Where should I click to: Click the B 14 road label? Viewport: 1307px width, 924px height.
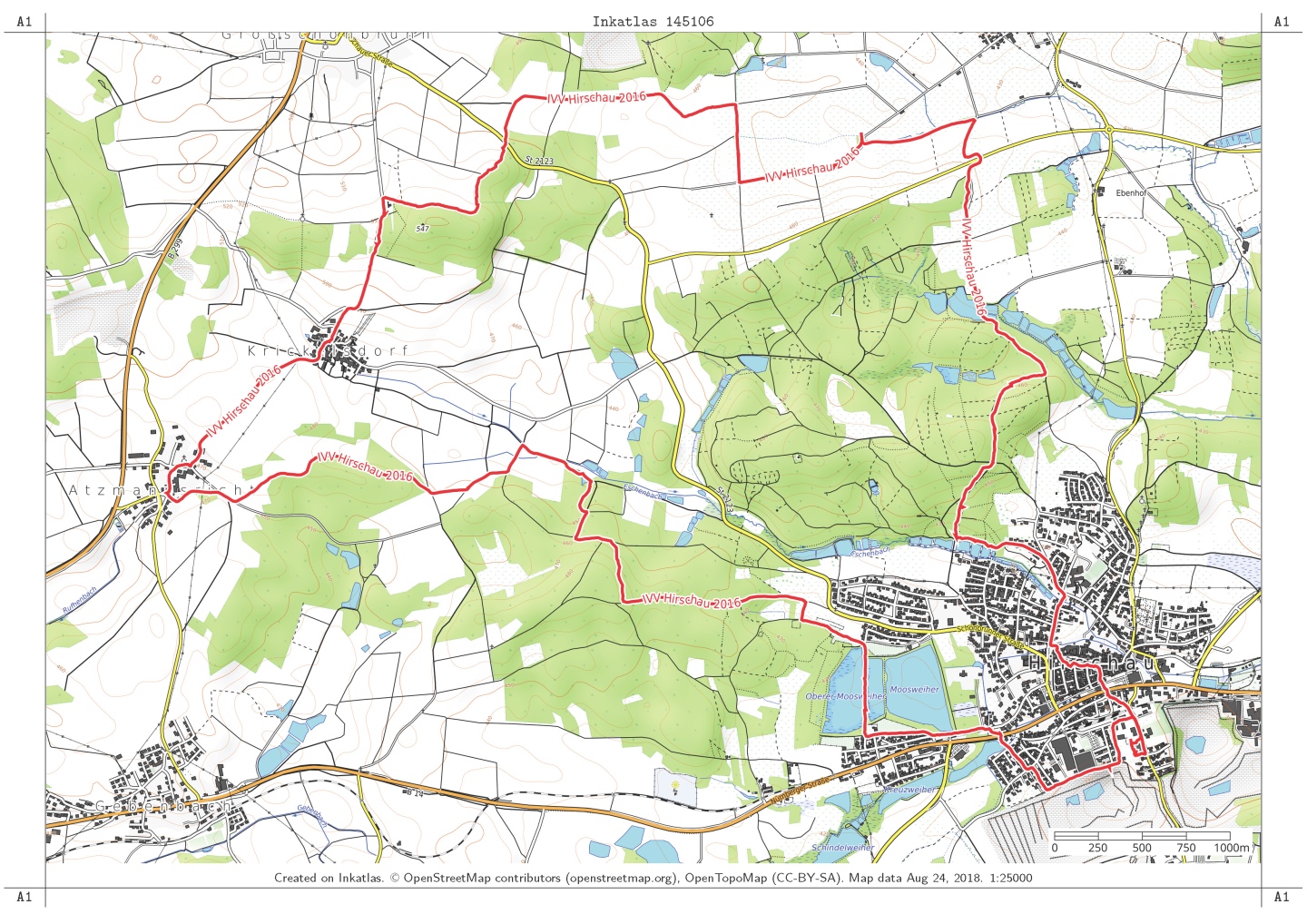point(415,793)
